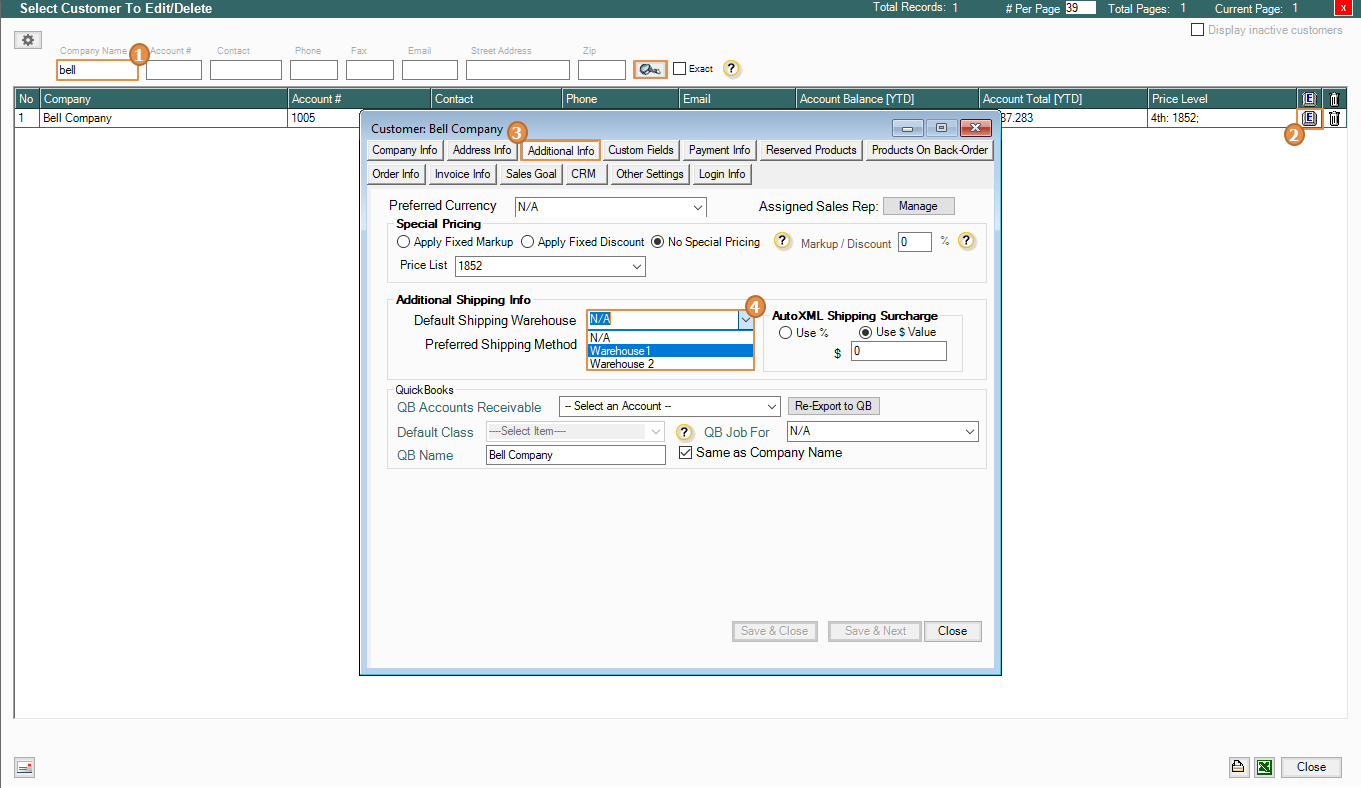The height and width of the screenshot is (788, 1361).
Task: Switch to the Payment Info tab
Action: coord(719,150)
